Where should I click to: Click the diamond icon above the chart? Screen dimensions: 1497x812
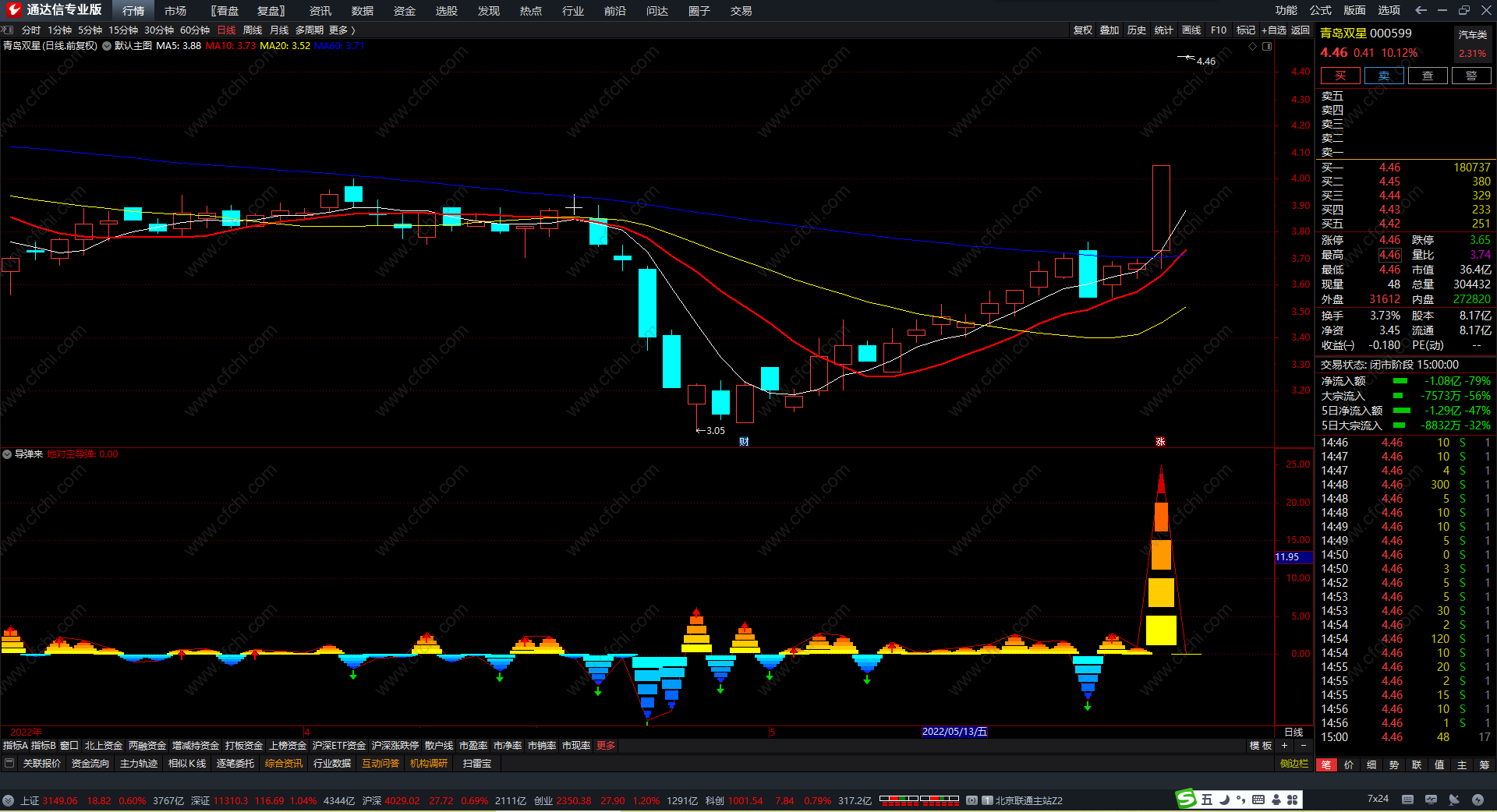click(x=1253, y=46)
